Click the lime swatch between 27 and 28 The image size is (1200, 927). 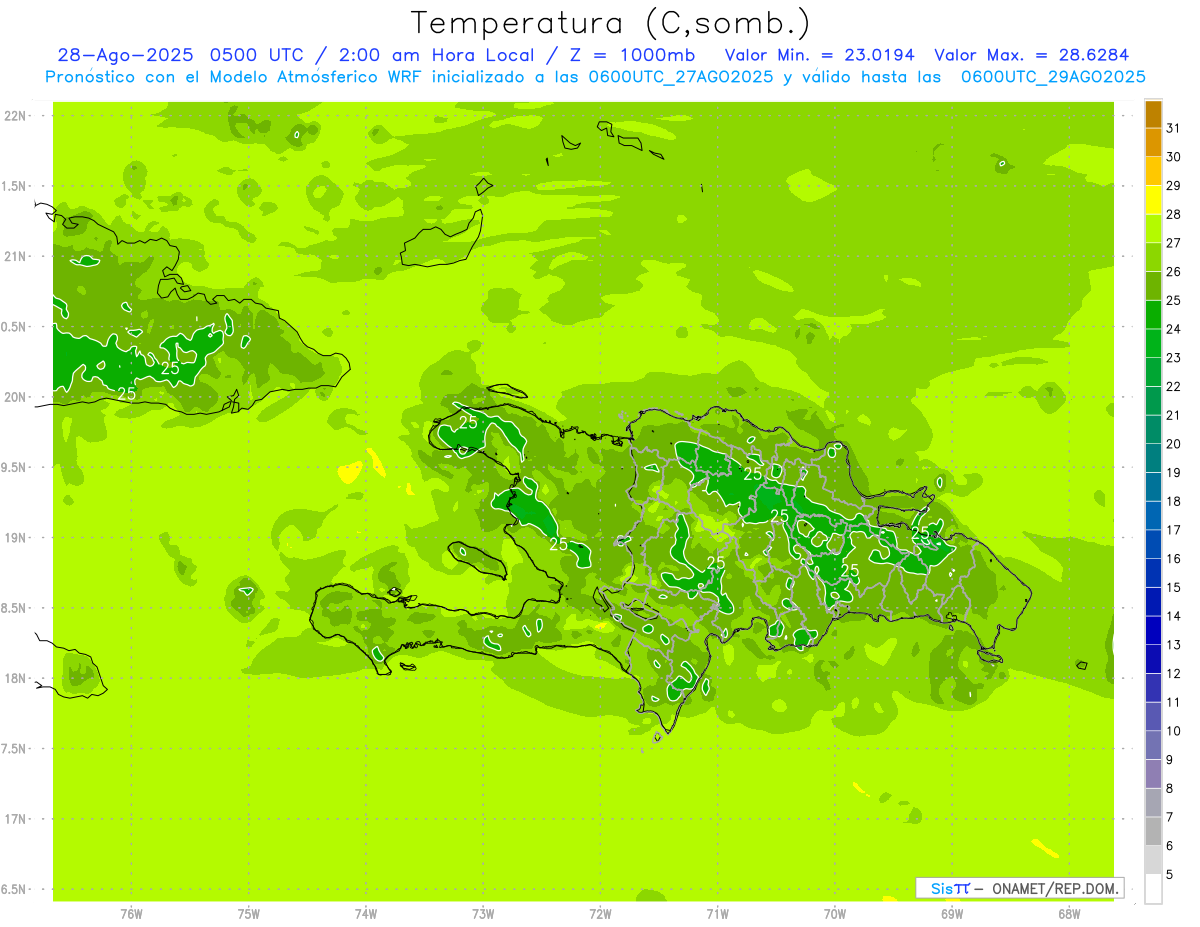[1153, 229]
